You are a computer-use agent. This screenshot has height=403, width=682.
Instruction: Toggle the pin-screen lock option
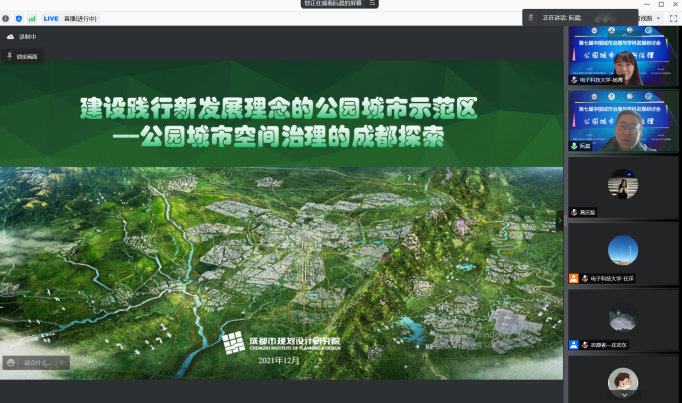11,56
